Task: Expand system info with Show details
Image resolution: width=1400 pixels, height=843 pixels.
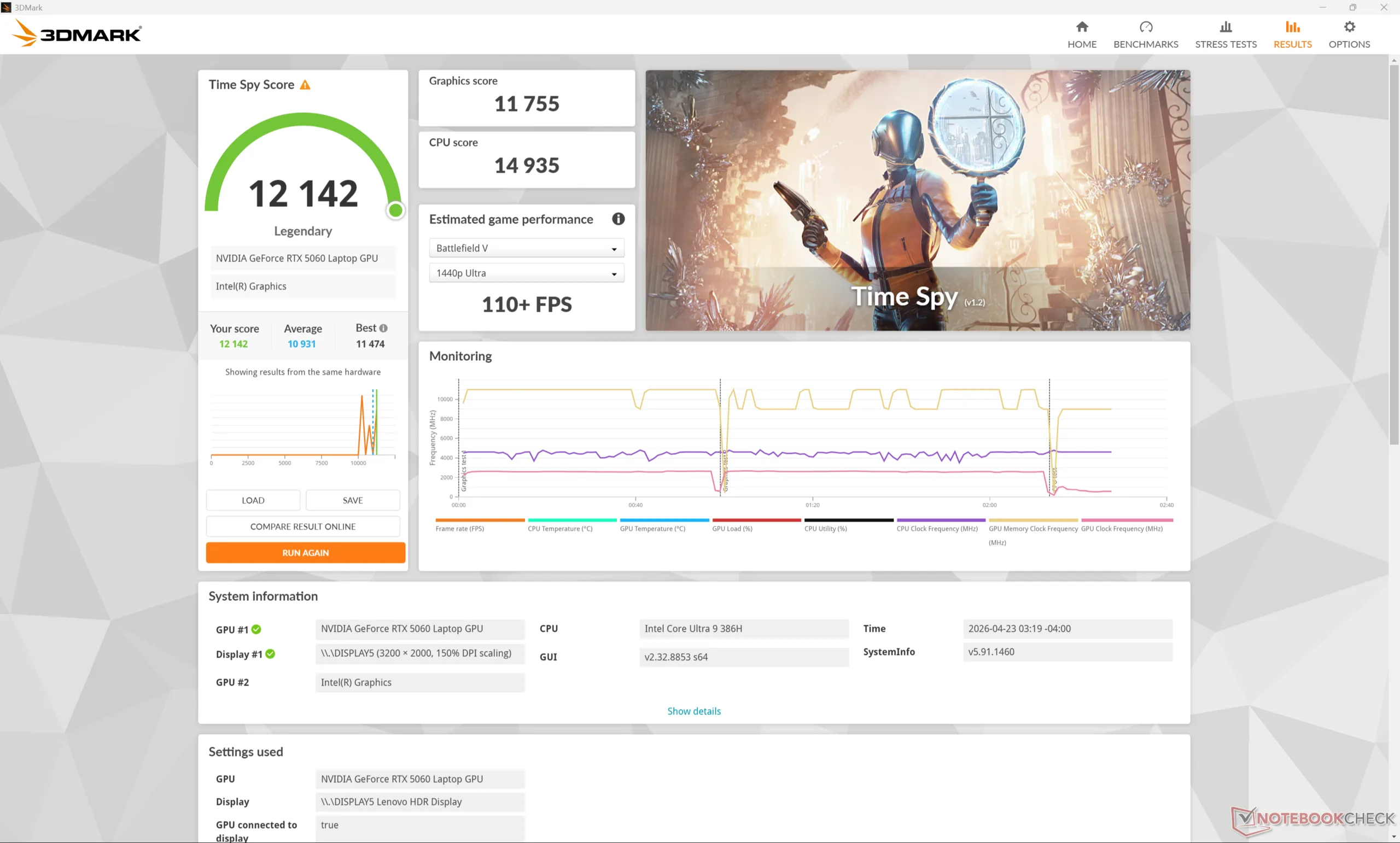Action: pos(693,711)
